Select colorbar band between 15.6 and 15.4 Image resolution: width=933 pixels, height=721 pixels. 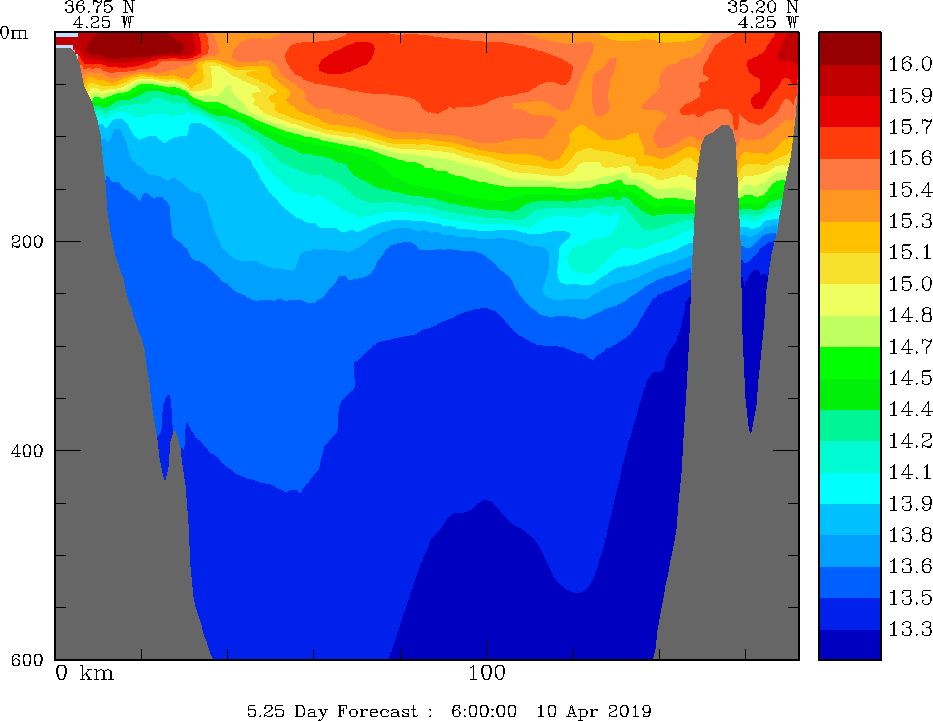849,174
